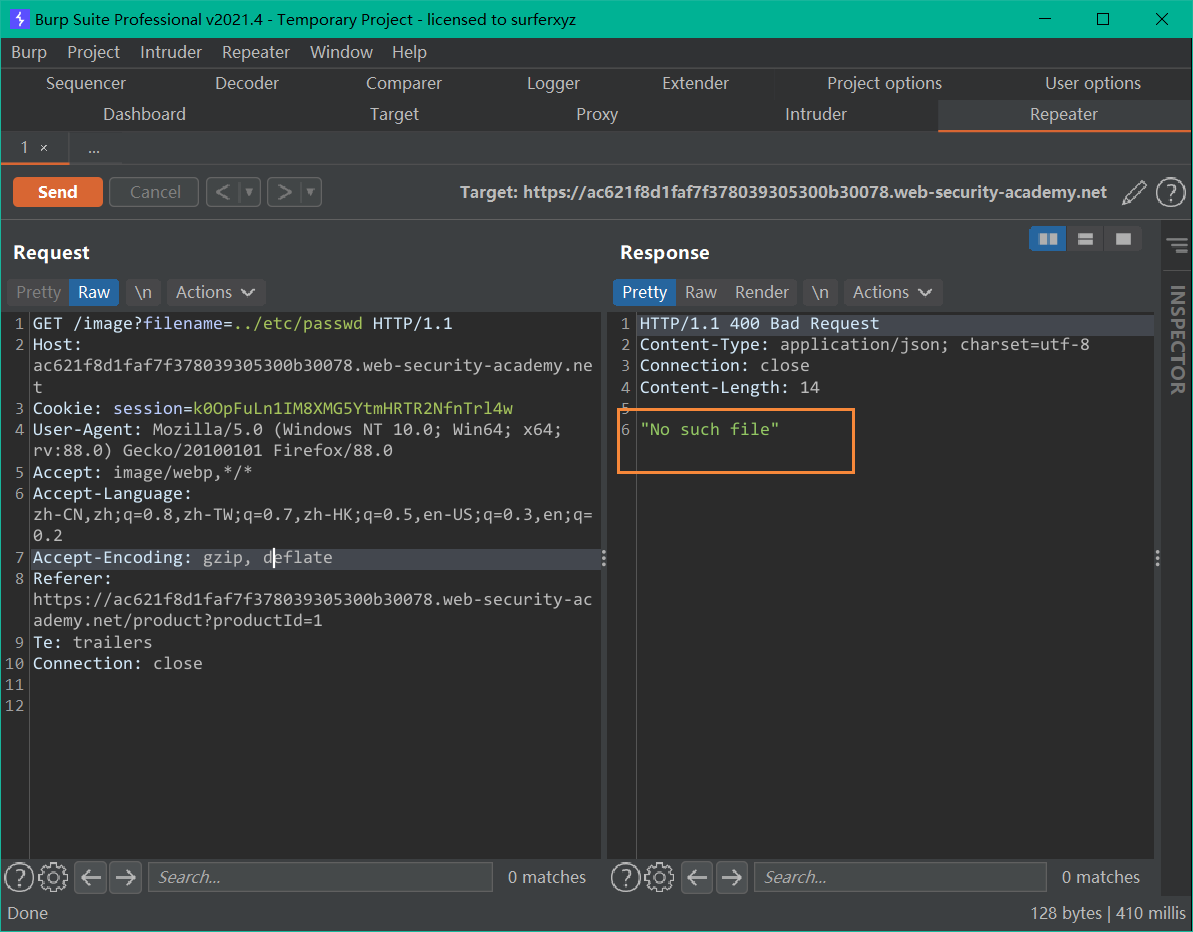
Task: Switch to Project options tab
Action: pyautogui.click(x=884, y=84)
